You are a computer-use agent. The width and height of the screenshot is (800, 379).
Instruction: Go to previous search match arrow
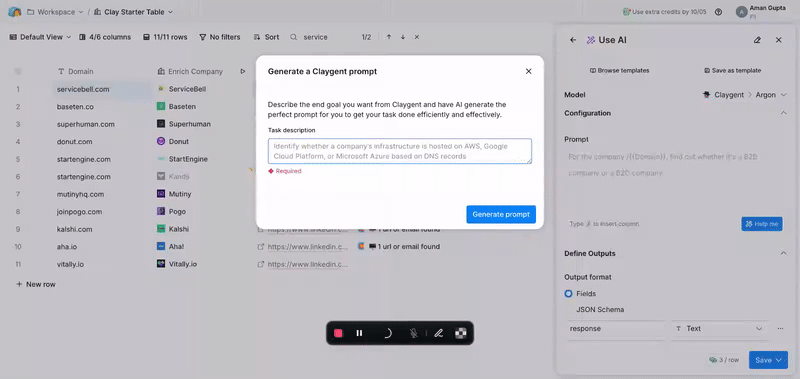coord(389,37)
